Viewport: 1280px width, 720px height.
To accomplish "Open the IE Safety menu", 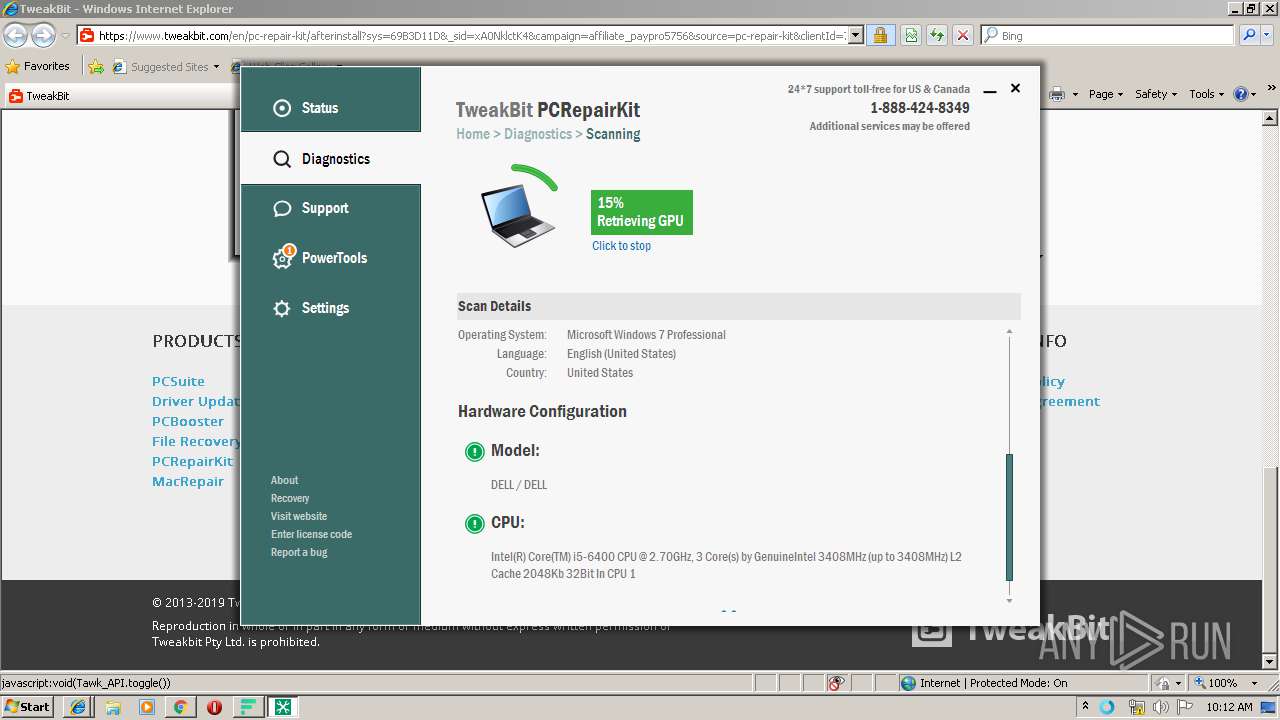I will (x=1156, y=94).
